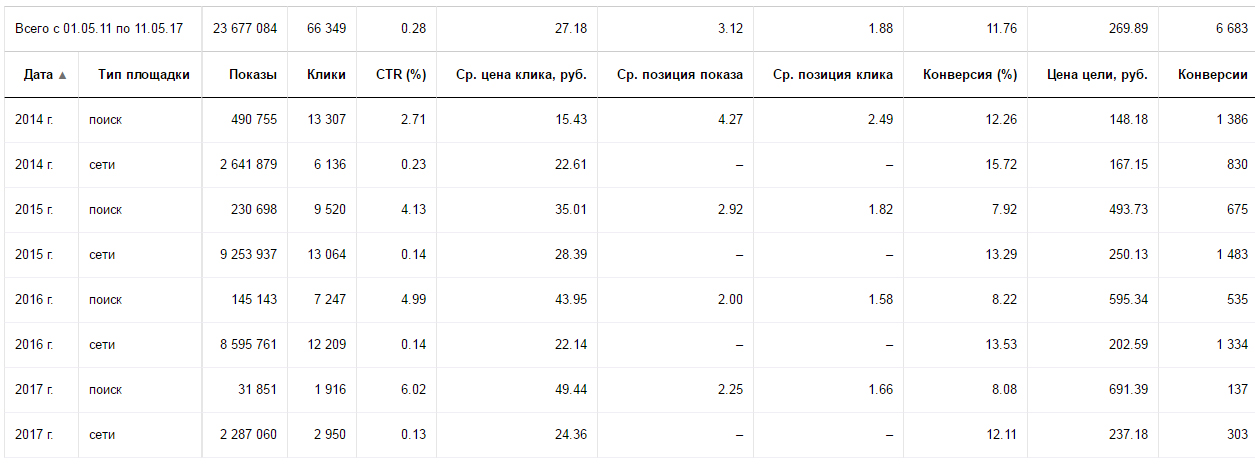
Task: Click the total period summary cell
Action: (x=99, y=28)
